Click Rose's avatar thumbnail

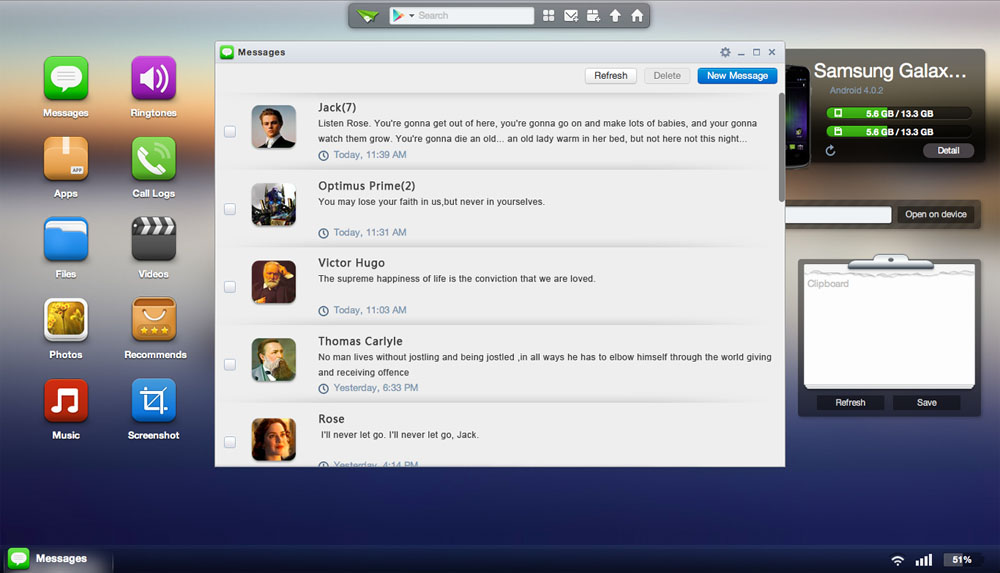click(274, 440)
